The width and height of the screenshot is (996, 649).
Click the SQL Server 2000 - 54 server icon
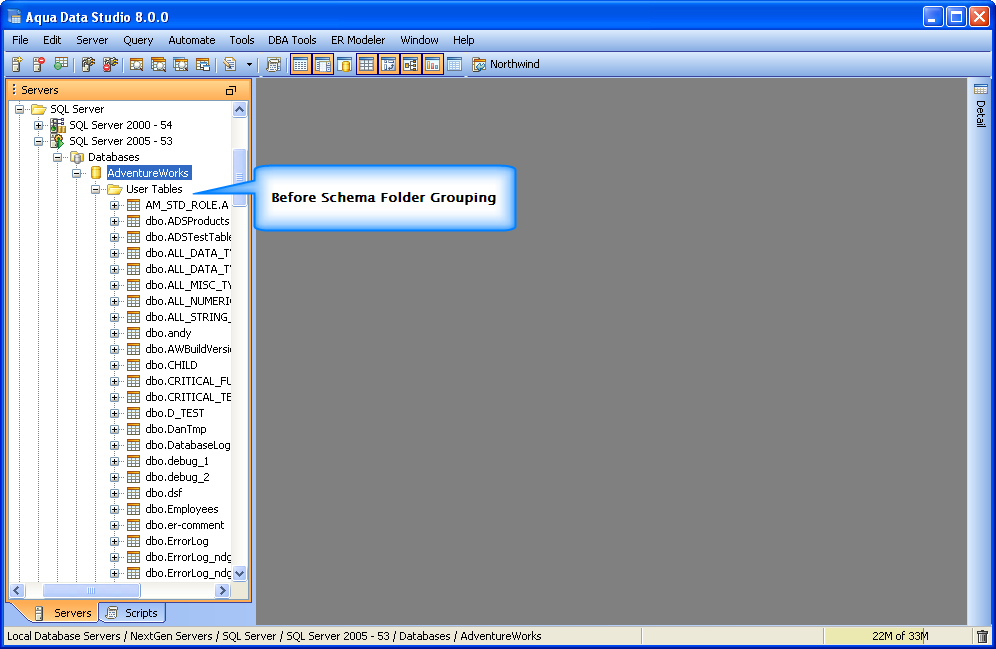(58, 125)
